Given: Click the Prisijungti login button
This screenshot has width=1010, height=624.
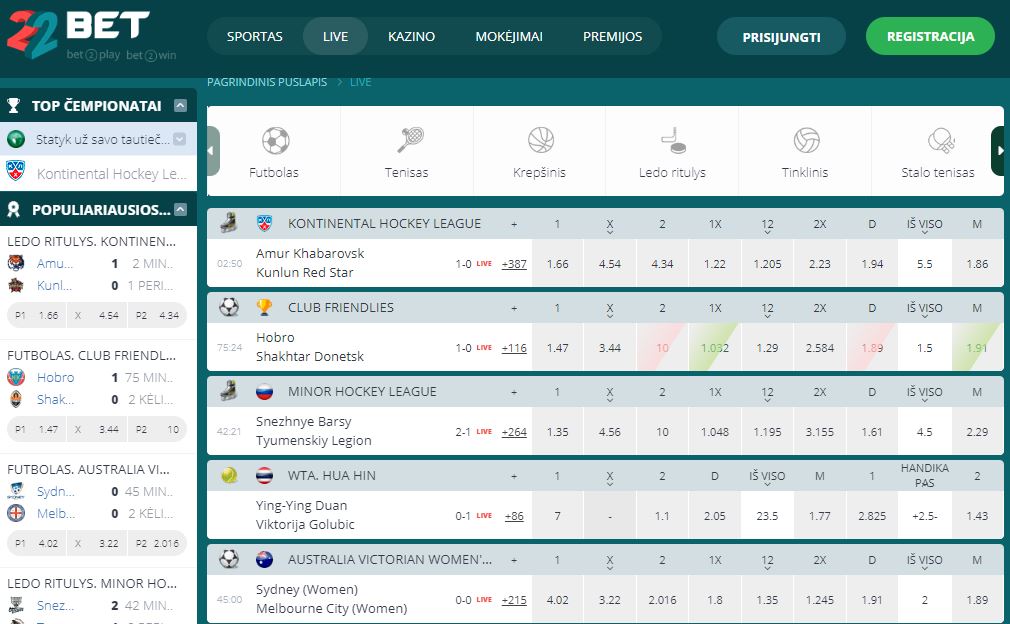Looking at the screenshot, I should click(781, 37).
